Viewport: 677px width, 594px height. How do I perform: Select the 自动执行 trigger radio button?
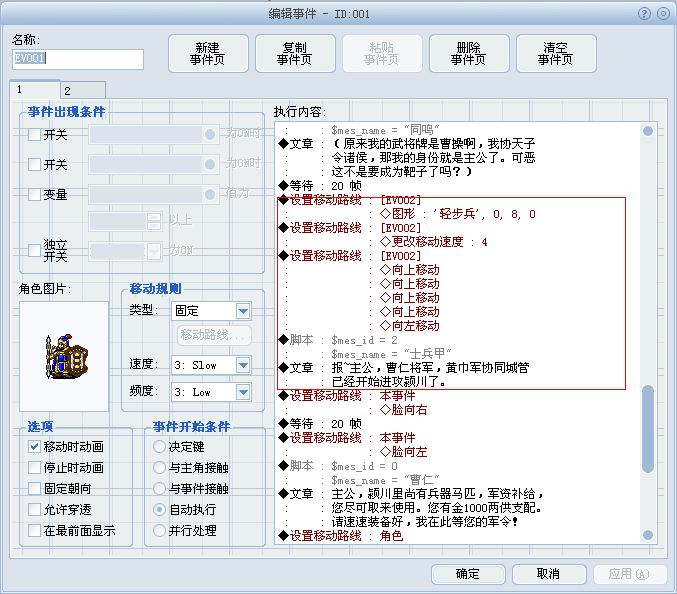pyautogui.click(x=159, y=509)
